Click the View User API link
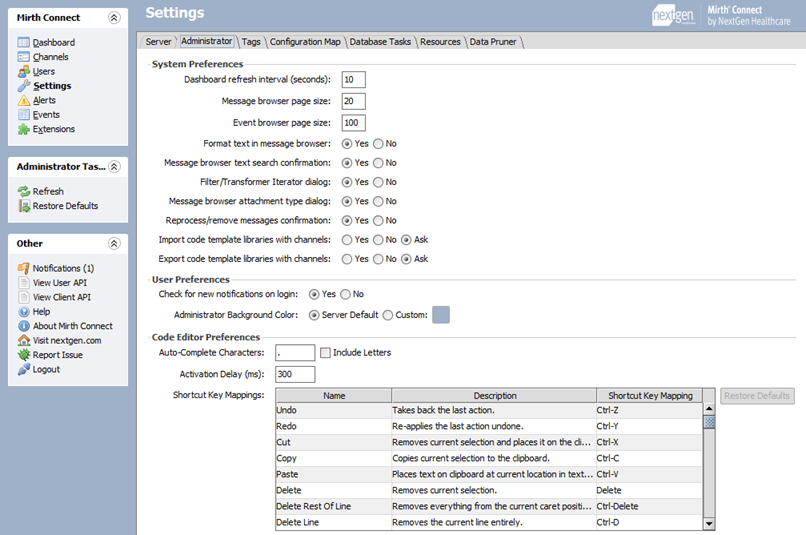Image resolution: width=806 pixels, height=535 pixels. click(x=60, y=283)
